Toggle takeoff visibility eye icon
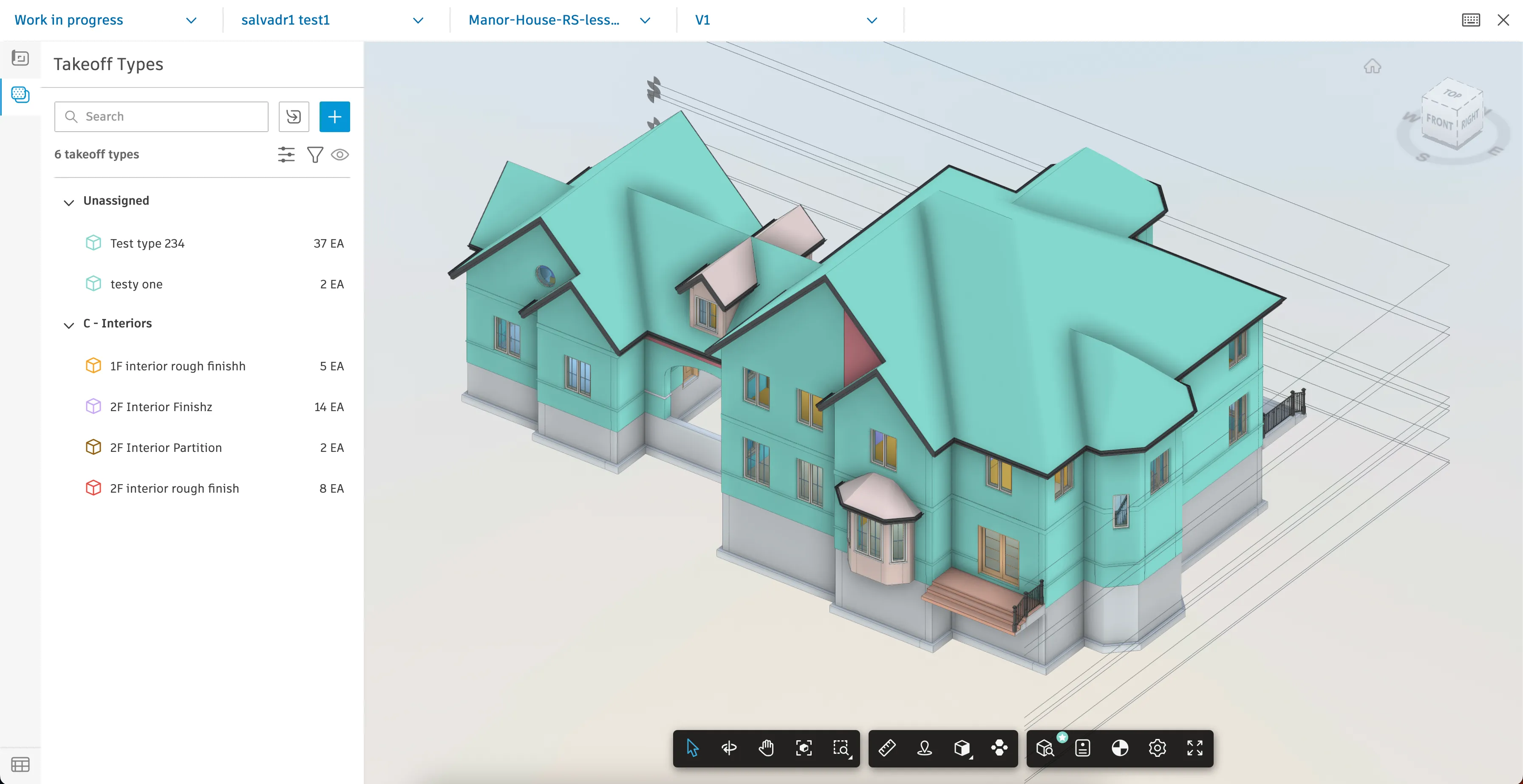This screenshot has height=784, width=1523. tap(340, 155)
